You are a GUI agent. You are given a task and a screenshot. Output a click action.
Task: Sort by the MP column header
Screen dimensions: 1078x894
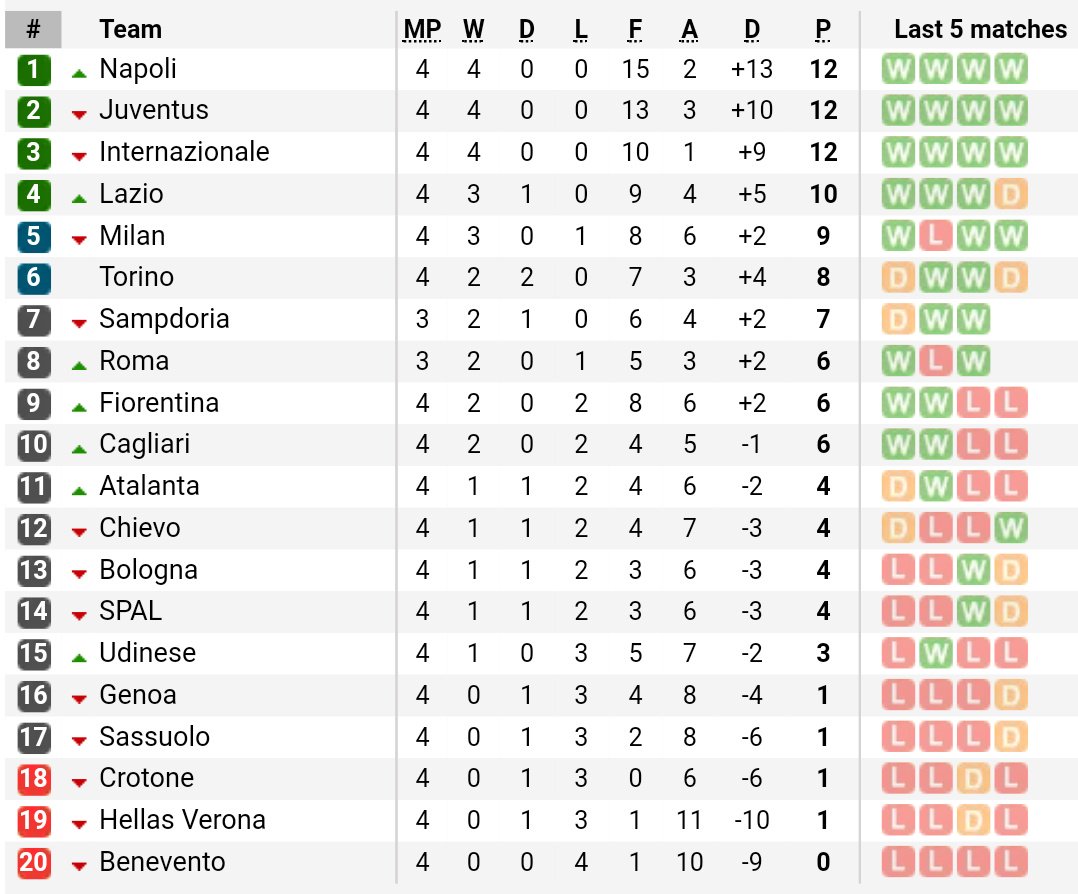(x=422, y=30)
